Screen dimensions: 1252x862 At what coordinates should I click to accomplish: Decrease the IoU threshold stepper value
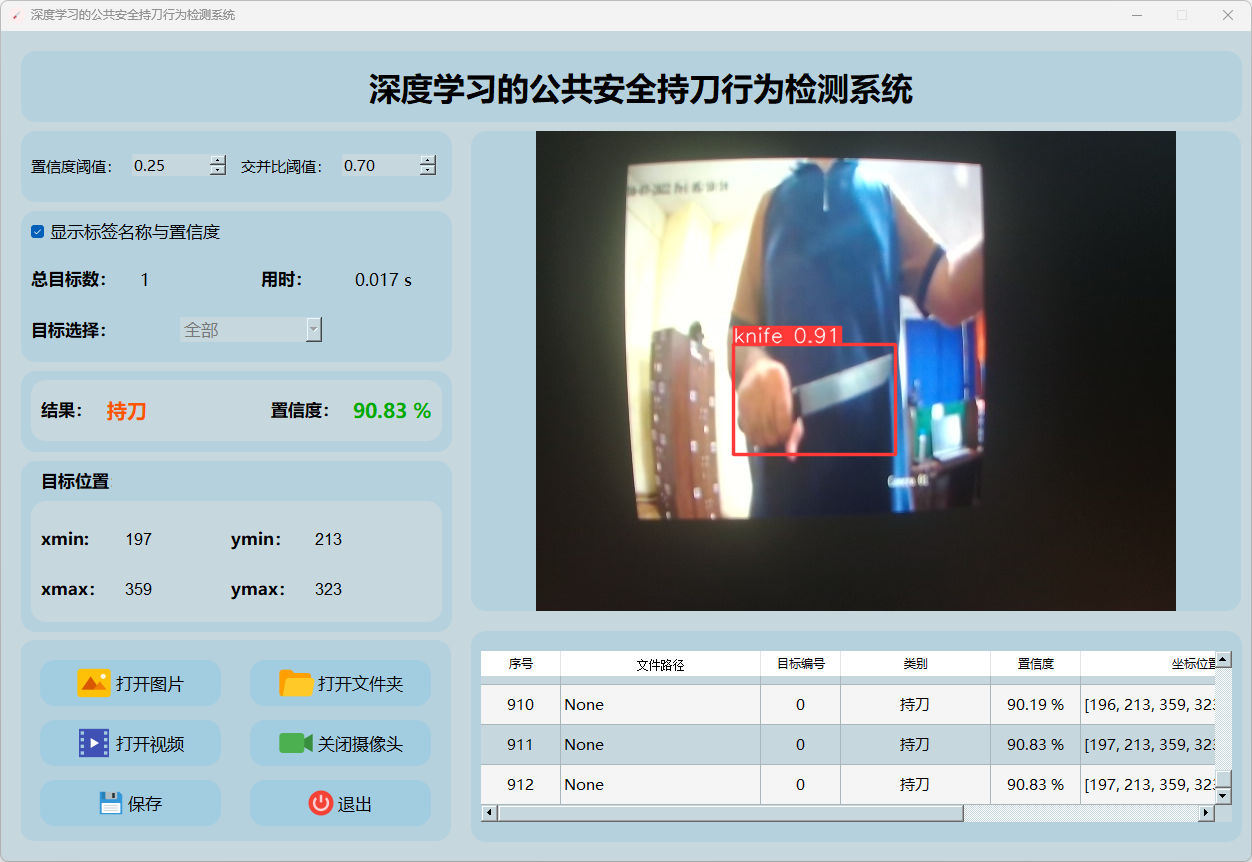[x=428, y=171]
